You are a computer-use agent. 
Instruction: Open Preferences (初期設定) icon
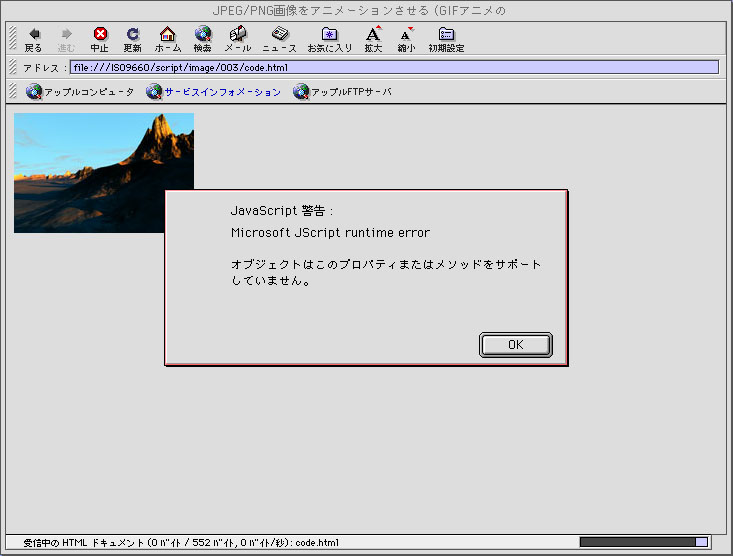coord(446,34)
